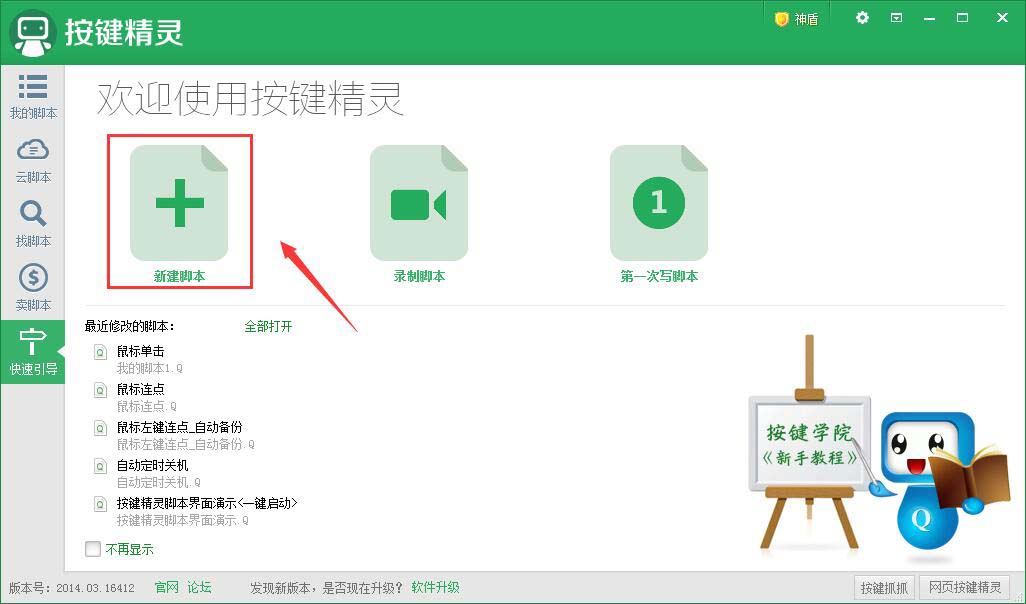Click the 第一次写脚本 label
The width and height of the screenshot is (1026, 604).
(659, 276)
